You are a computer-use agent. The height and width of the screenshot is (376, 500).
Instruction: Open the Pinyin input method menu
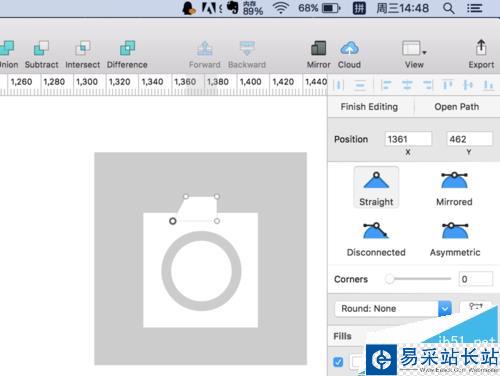(359, 8)
